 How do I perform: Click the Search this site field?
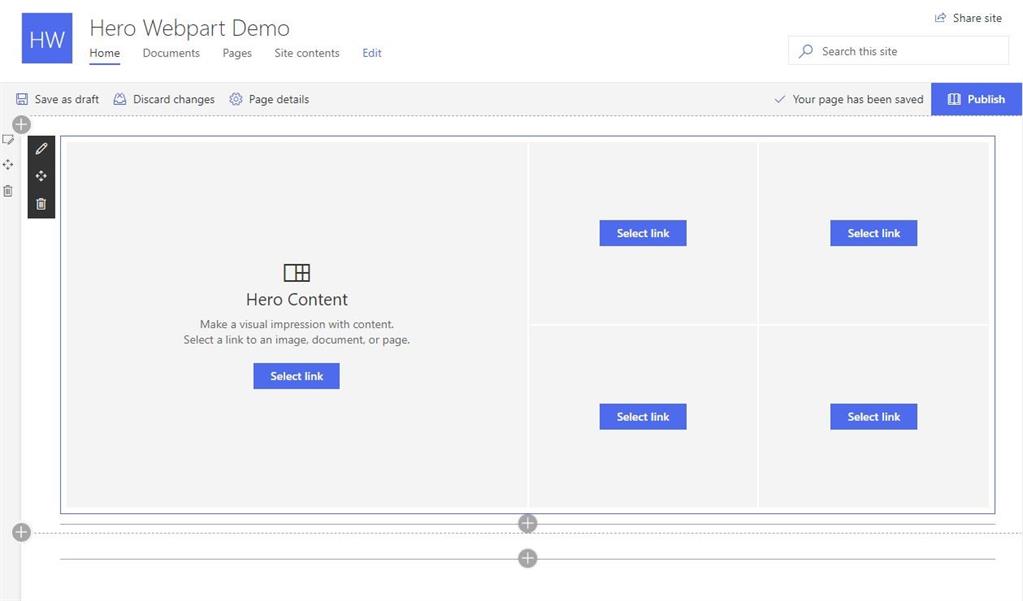[896, 50]
